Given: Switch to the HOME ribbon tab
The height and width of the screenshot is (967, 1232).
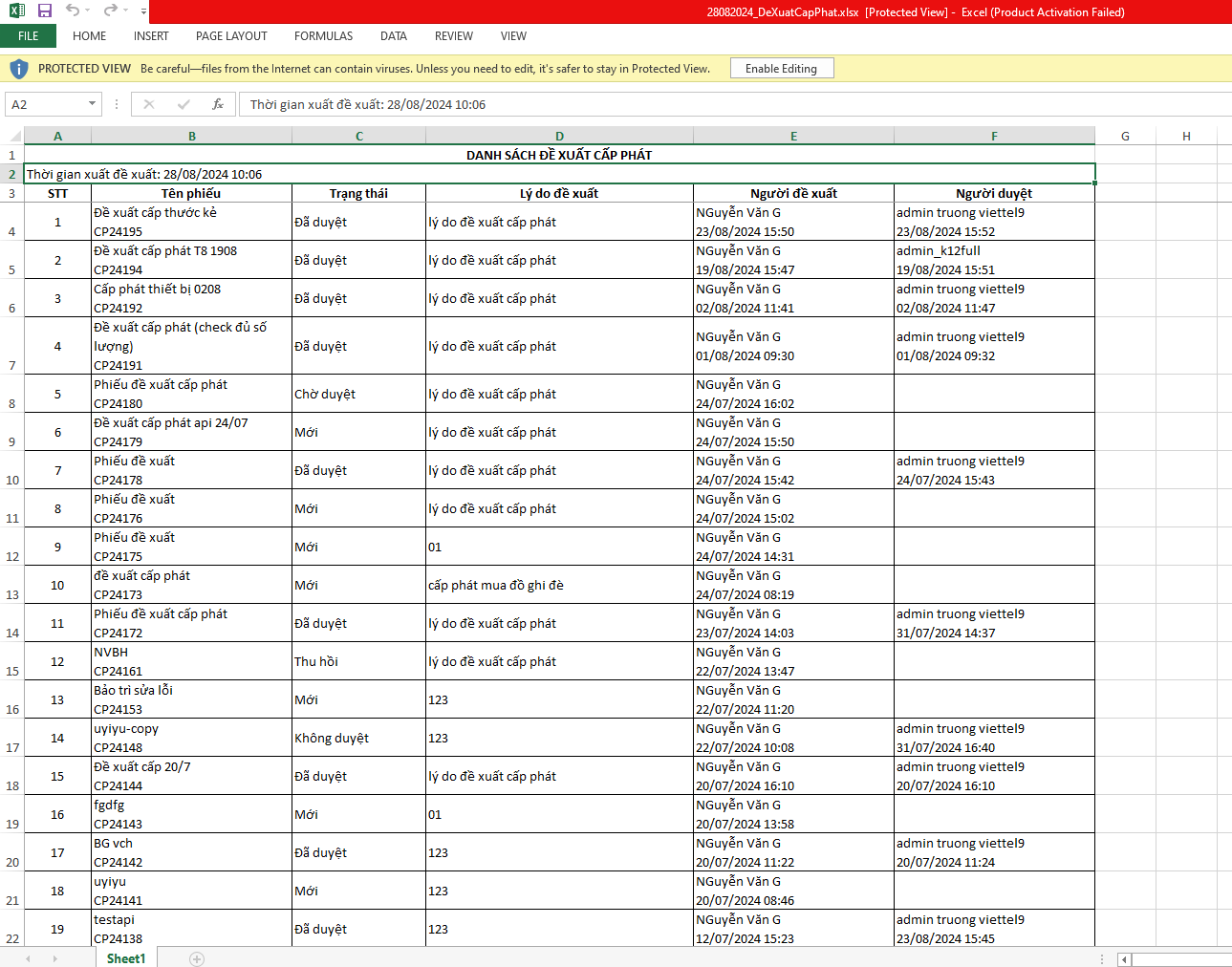Looking at the screenshot, I should pos(90,36).
